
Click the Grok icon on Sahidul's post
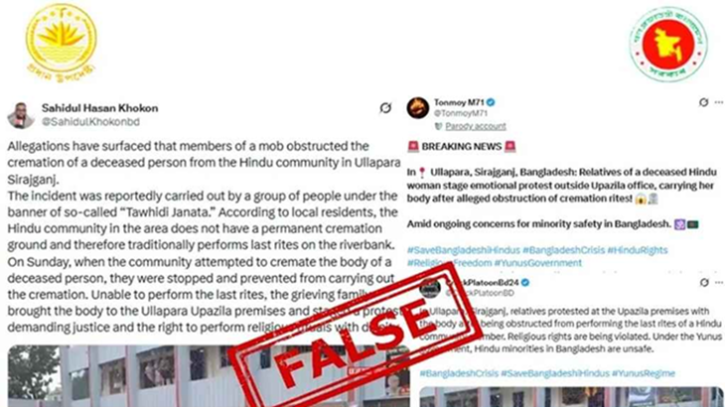(x=385, y=108)
